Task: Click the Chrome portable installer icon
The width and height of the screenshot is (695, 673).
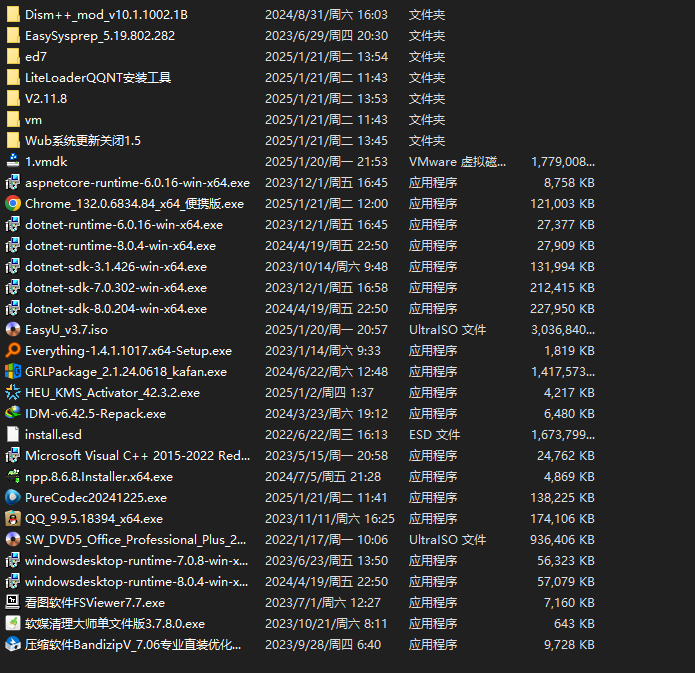Action: pos(13,203)
